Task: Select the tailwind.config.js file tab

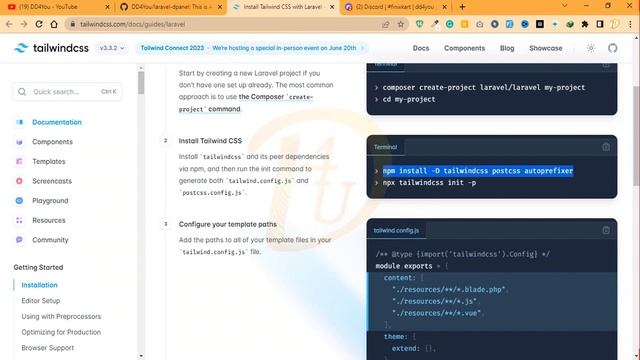Action: (x=396, y=230)
